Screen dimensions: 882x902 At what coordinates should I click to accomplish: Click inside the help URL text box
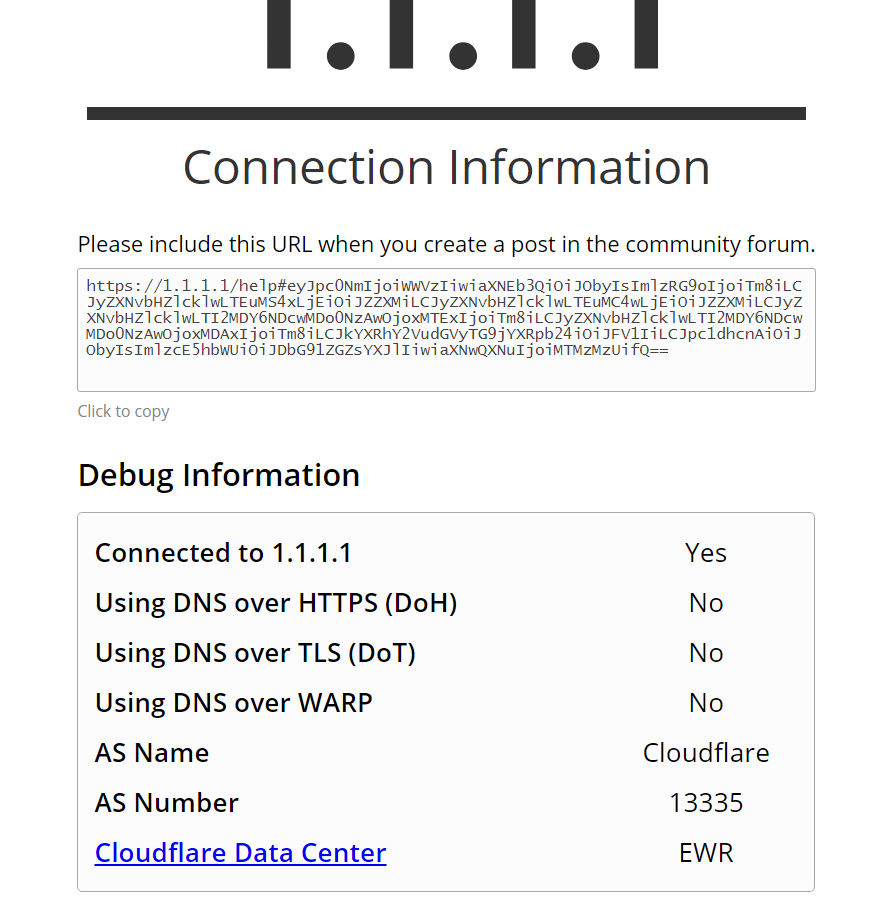[446, 329]
